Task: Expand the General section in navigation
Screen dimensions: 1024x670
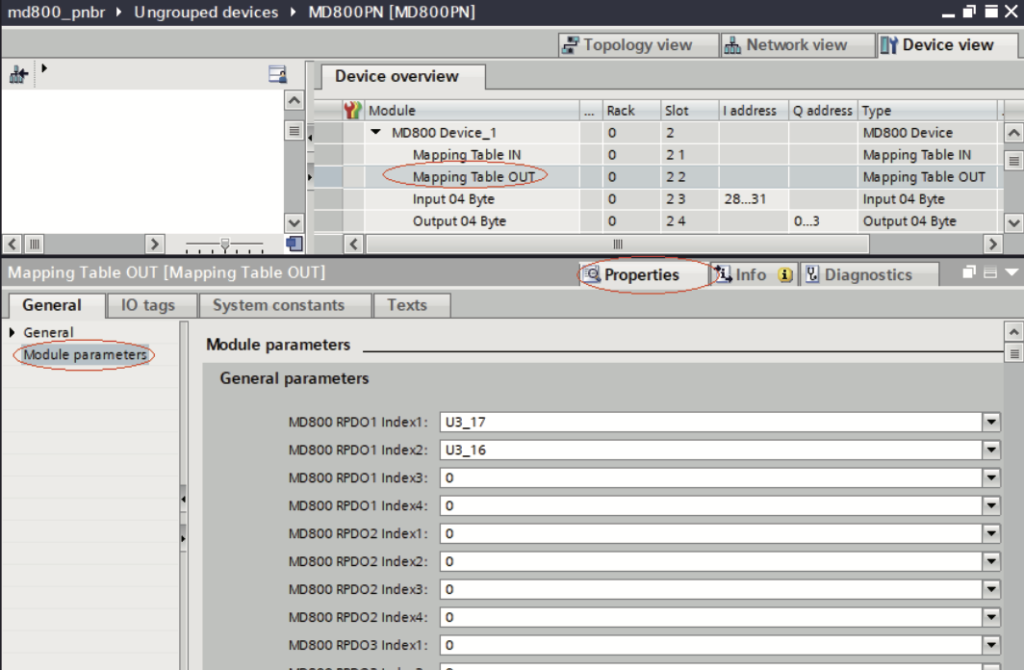Action: (x=12, y=332)
